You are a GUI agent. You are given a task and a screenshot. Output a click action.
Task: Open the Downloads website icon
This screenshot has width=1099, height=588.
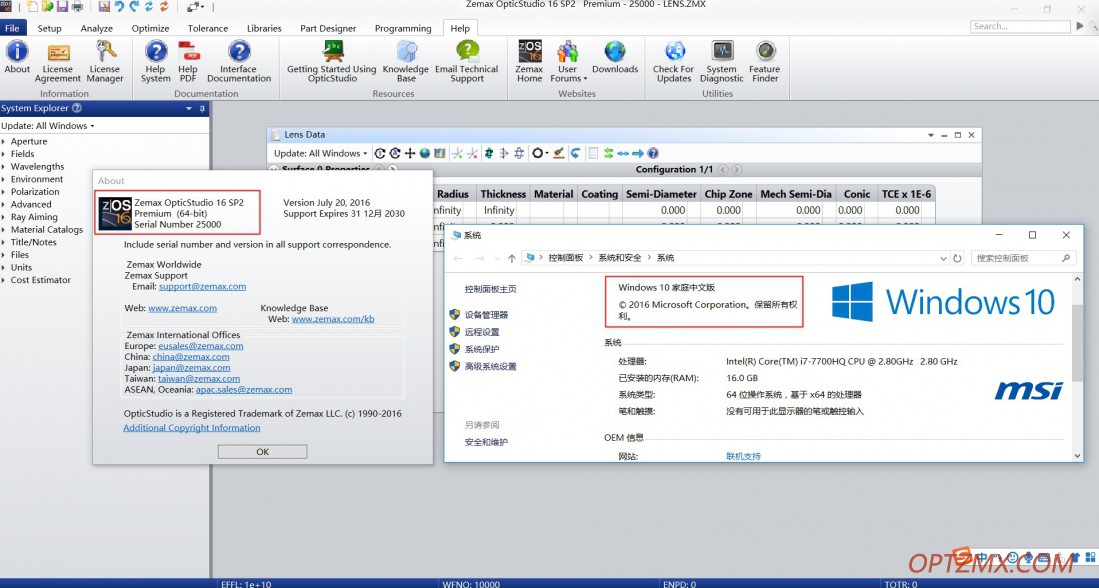click(615, 57)
